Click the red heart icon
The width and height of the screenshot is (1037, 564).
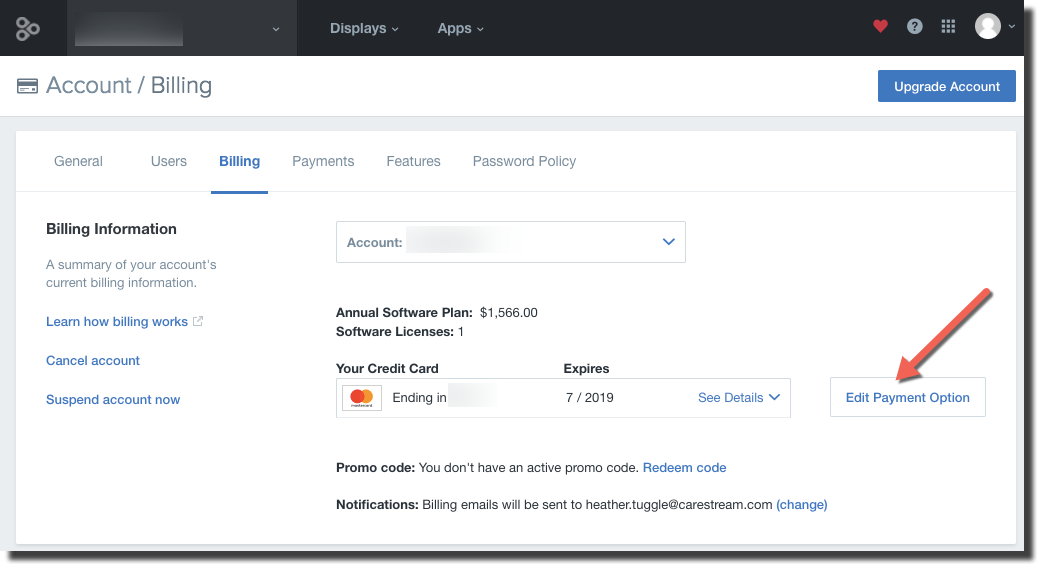[x=880, y=26]
